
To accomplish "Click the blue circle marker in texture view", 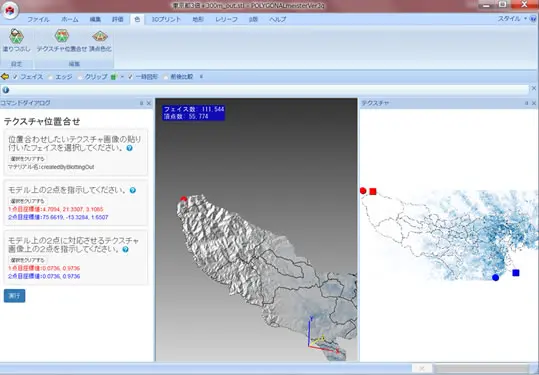I will pos(495,277).
